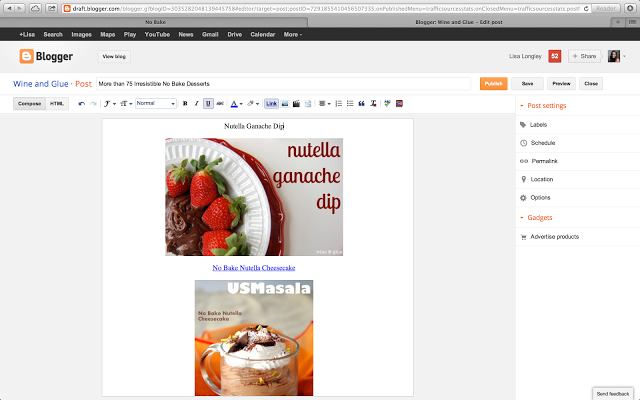Format selection as a quote
The width and height of the screenshot is (640, 400).
(361, 104)
